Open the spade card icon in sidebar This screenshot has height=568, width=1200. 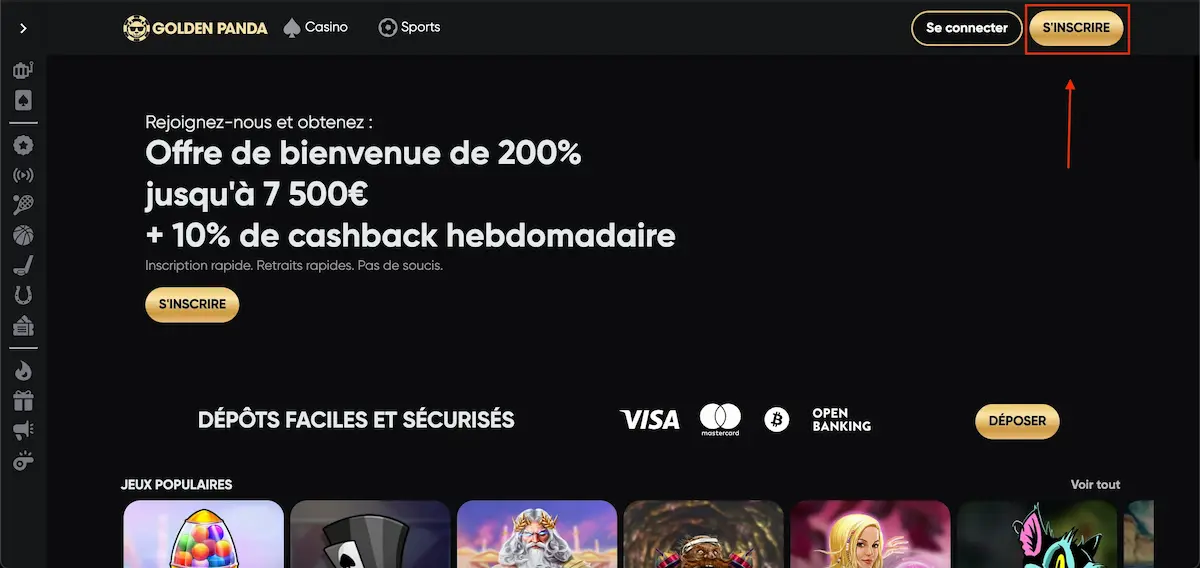[23, 100]
